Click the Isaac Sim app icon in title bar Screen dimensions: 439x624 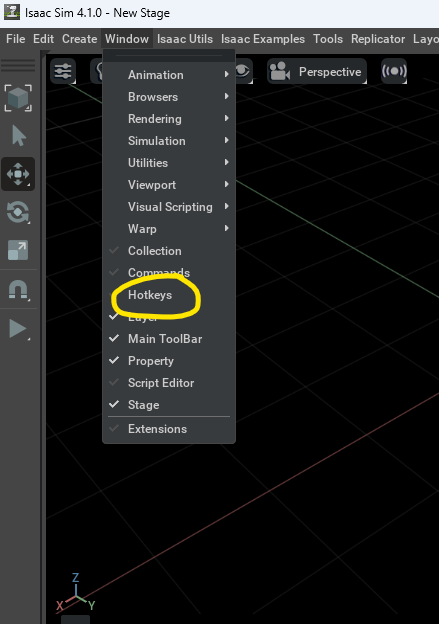click(x=12, y=12)
